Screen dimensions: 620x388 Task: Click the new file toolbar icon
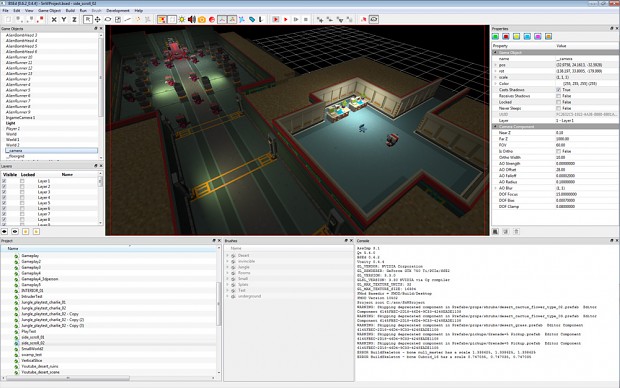[8, 19]
